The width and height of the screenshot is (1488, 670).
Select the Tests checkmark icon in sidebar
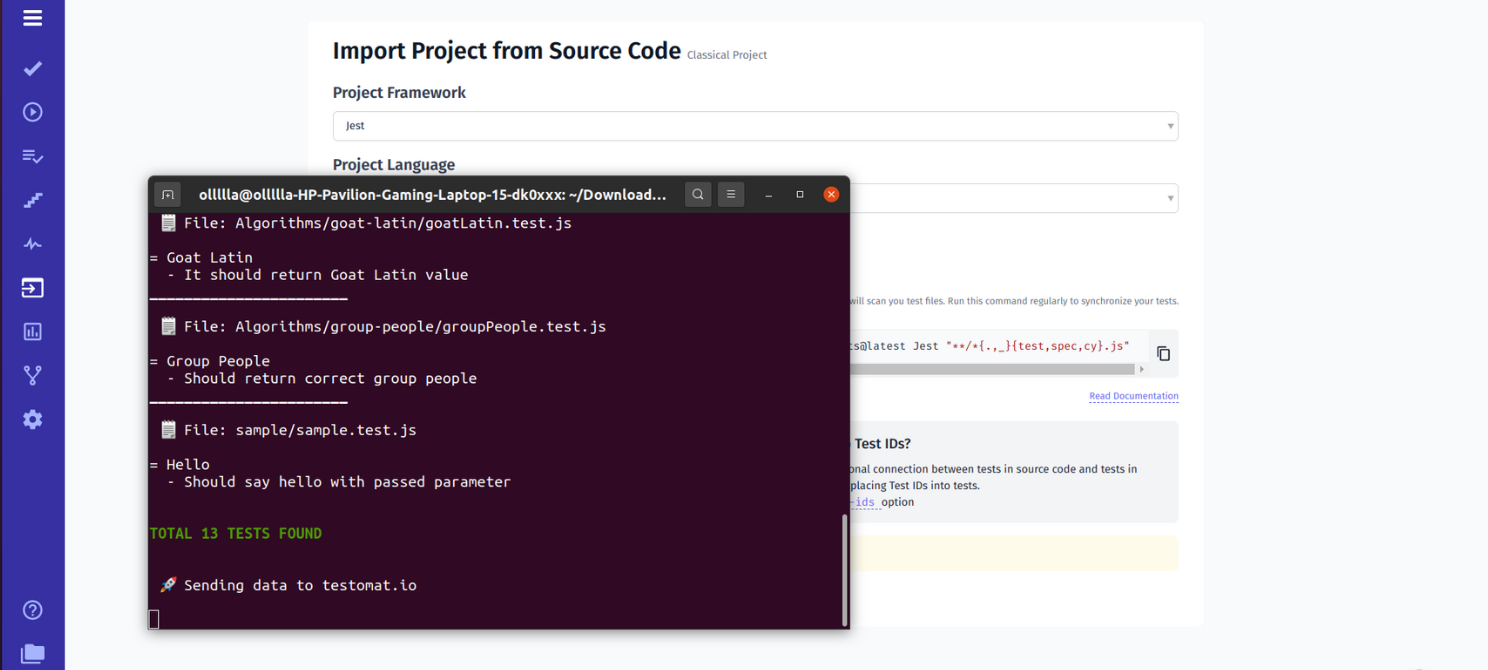click(x=31, y=68)
